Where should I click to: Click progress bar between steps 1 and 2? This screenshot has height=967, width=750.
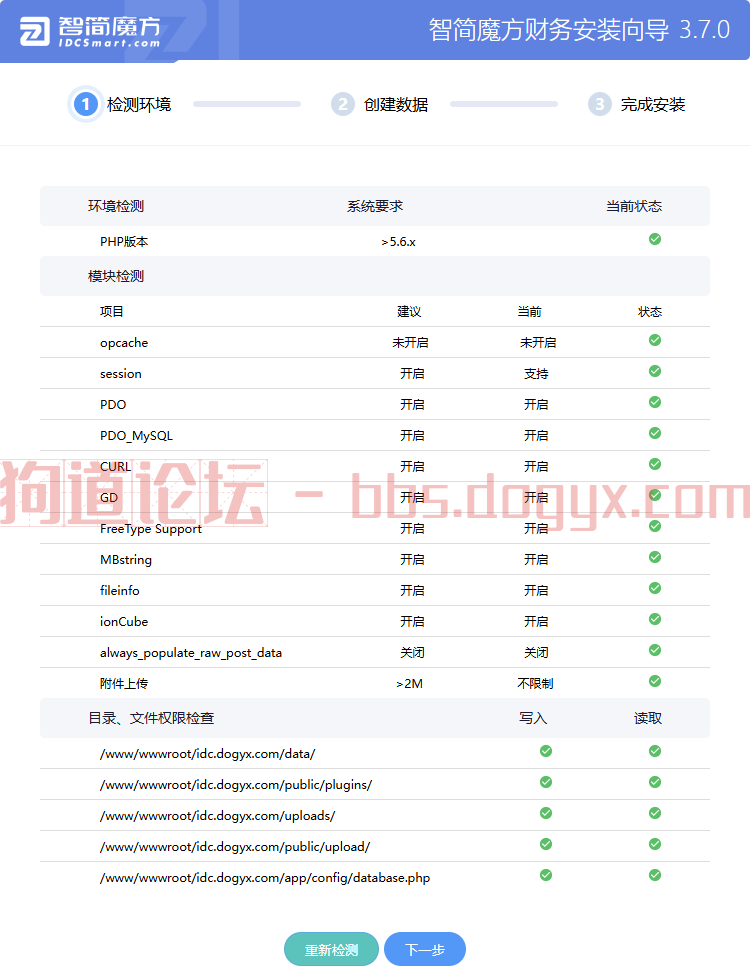click(x=247, y=104)
